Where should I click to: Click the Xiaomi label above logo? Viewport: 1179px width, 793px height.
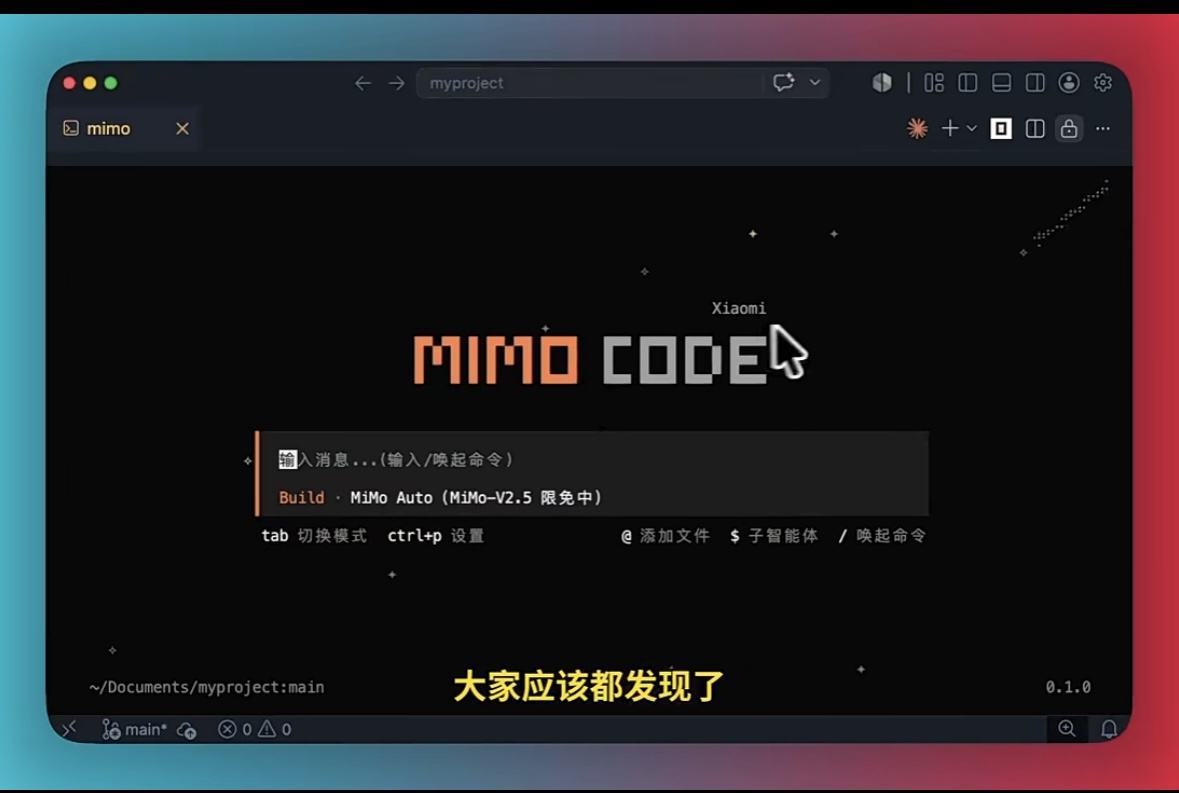click(x=738, y=308)
